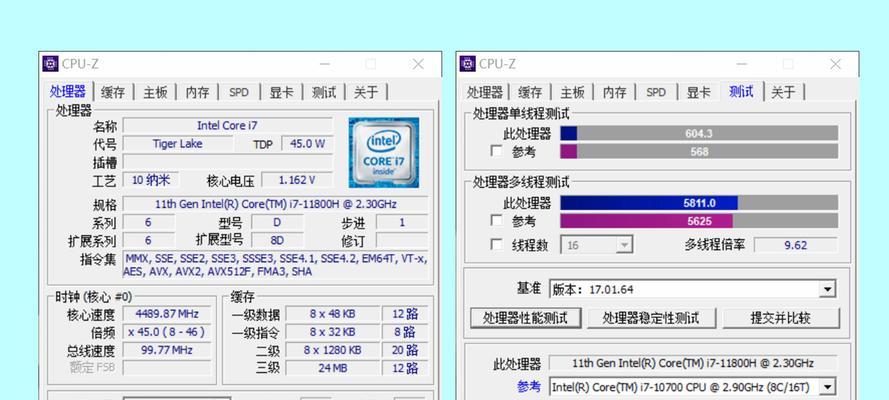This screenshot has width=889, height=400.
Task: Click single-thread reference bar showing 568
Action: 699,151
